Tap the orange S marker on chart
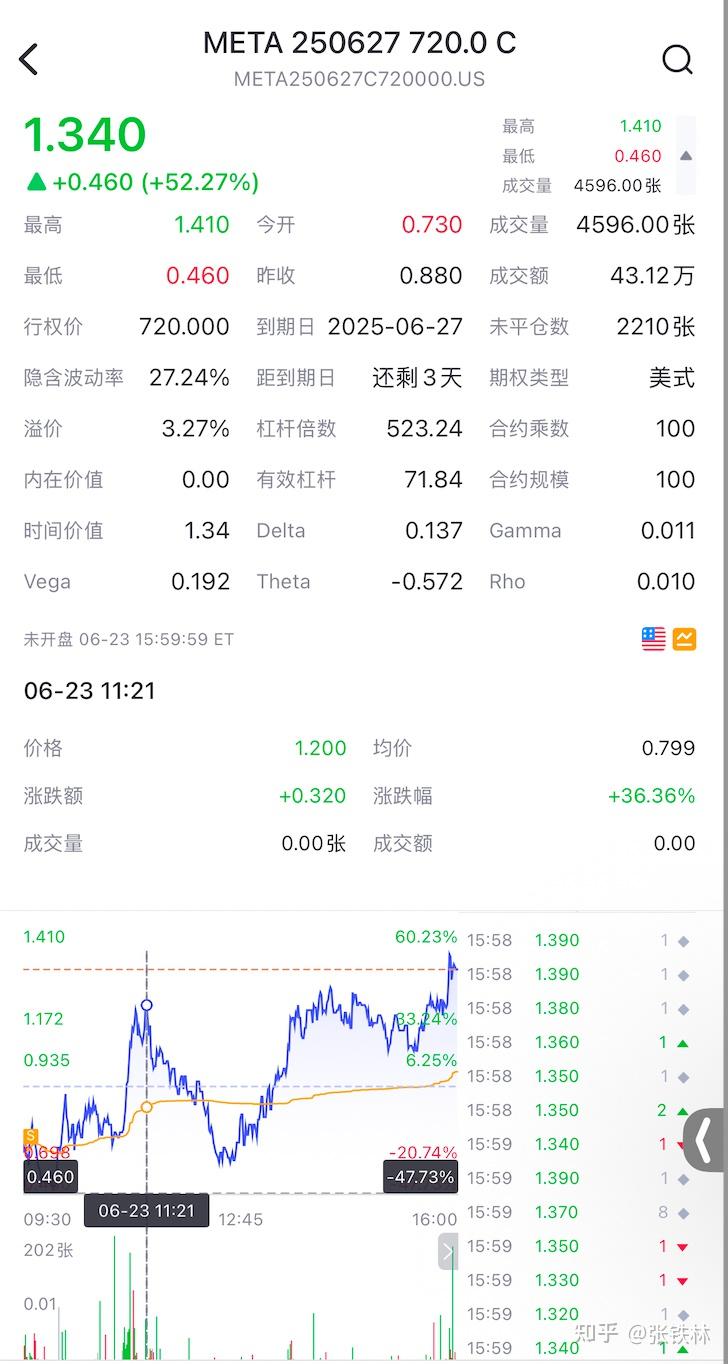 tap(30, 1136)
